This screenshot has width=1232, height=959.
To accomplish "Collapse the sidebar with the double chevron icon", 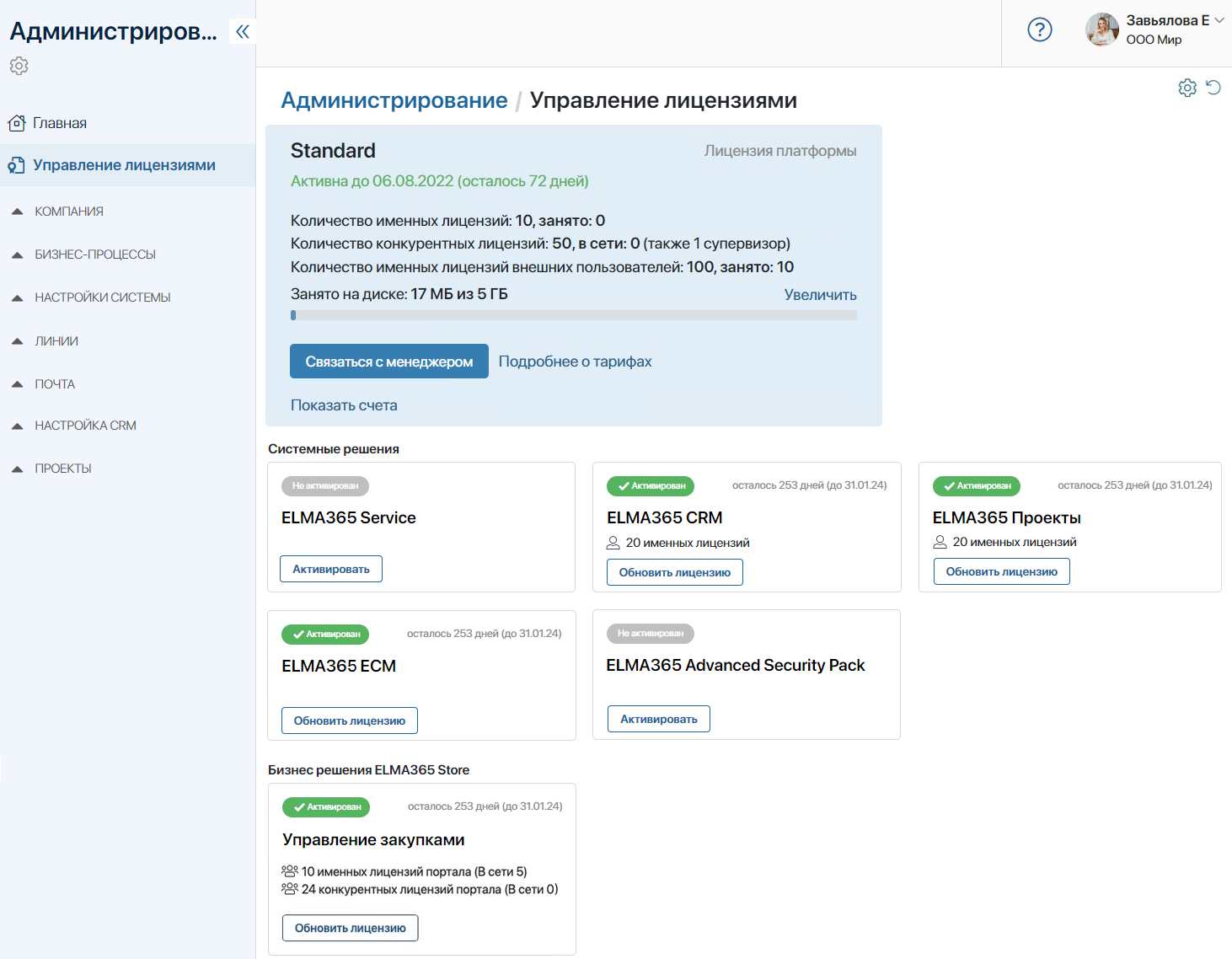I will point(243,32).
